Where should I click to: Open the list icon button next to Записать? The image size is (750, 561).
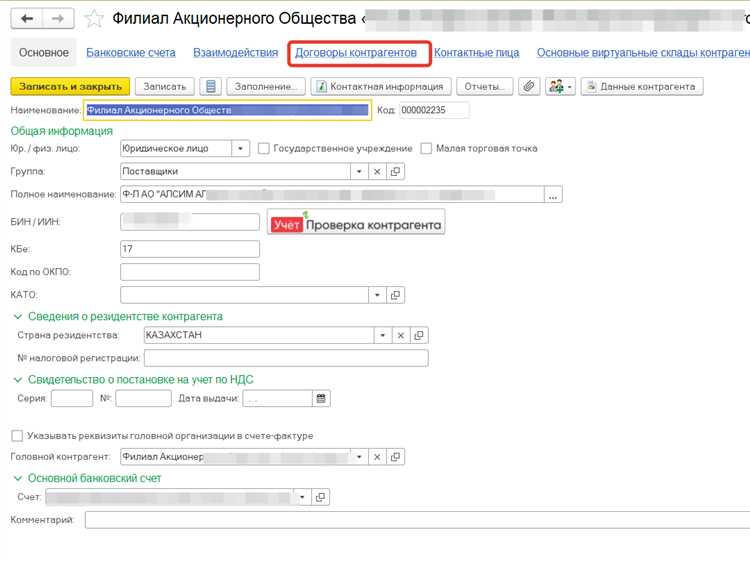tap(210, 87)
